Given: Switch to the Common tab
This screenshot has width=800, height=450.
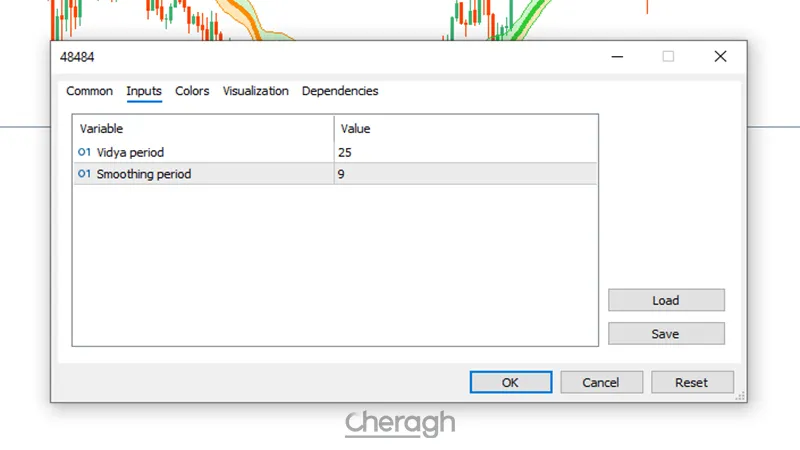Looking at the screenshot, I should (89, 91).
